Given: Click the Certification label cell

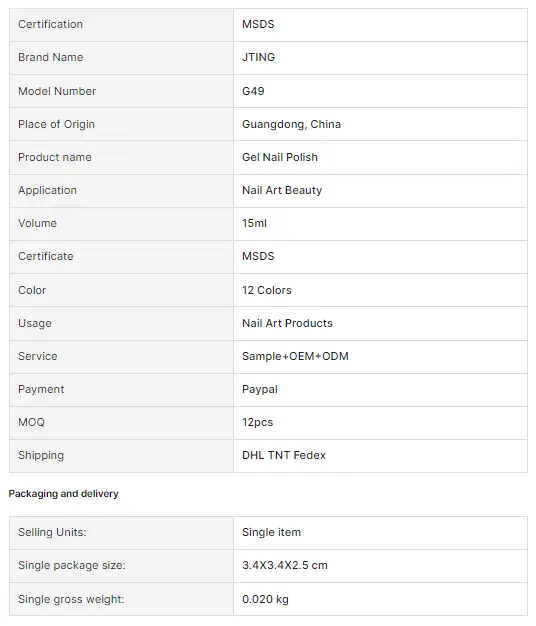Looking at the screenshot, I should point(121,25).
